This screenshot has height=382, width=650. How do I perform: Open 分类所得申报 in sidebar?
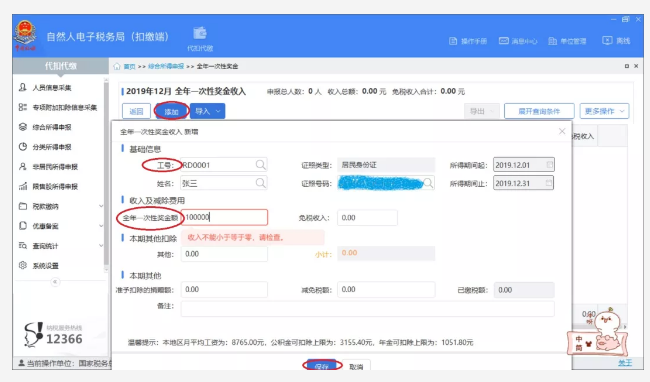click(x=46, y=147)
